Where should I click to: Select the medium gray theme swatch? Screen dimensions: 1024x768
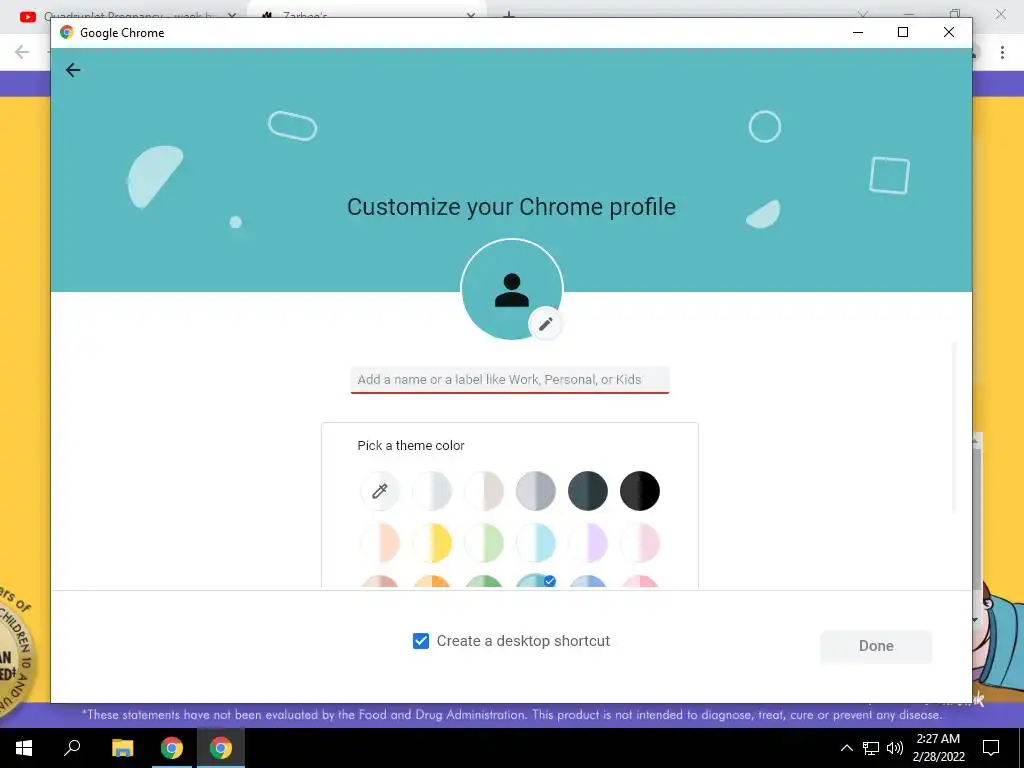[536, 491]
